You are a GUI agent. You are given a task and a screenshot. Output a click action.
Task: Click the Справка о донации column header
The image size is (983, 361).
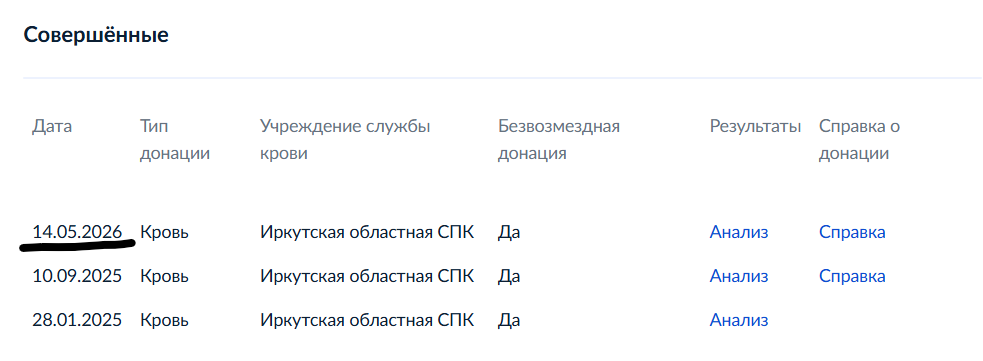tap(859, 140)
